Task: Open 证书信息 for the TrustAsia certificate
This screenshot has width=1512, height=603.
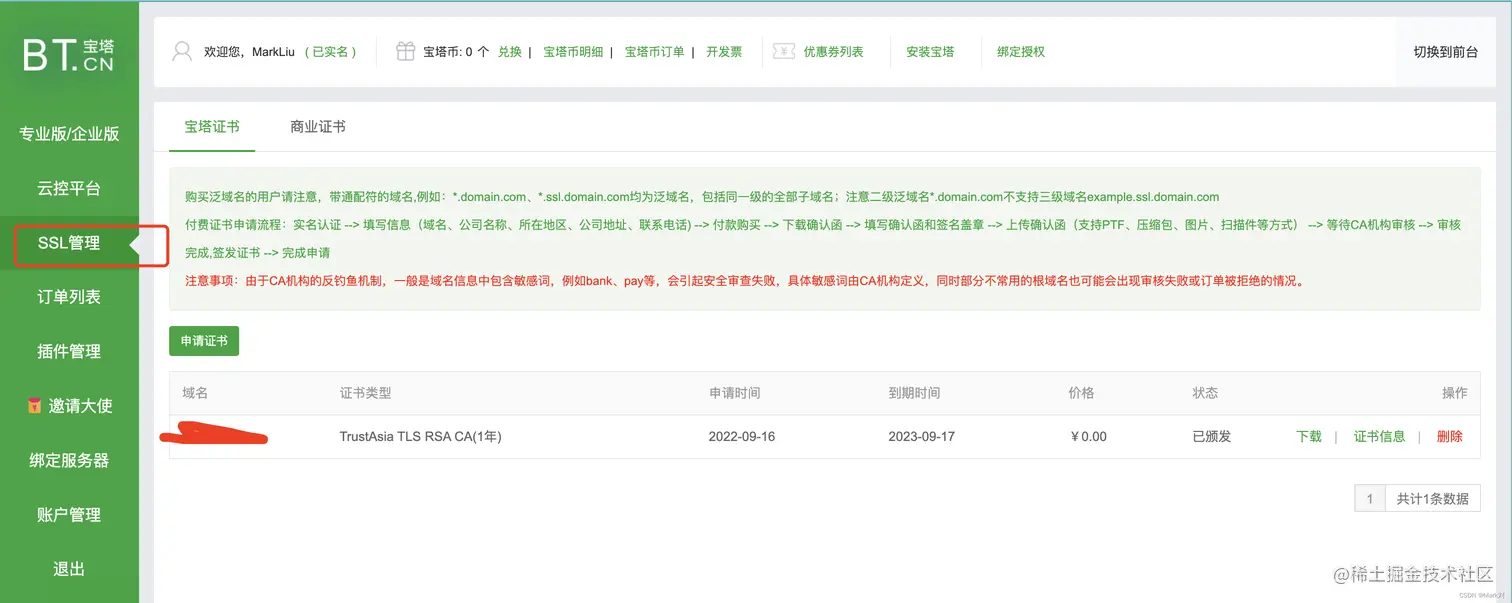Action: pos(1379,436)
